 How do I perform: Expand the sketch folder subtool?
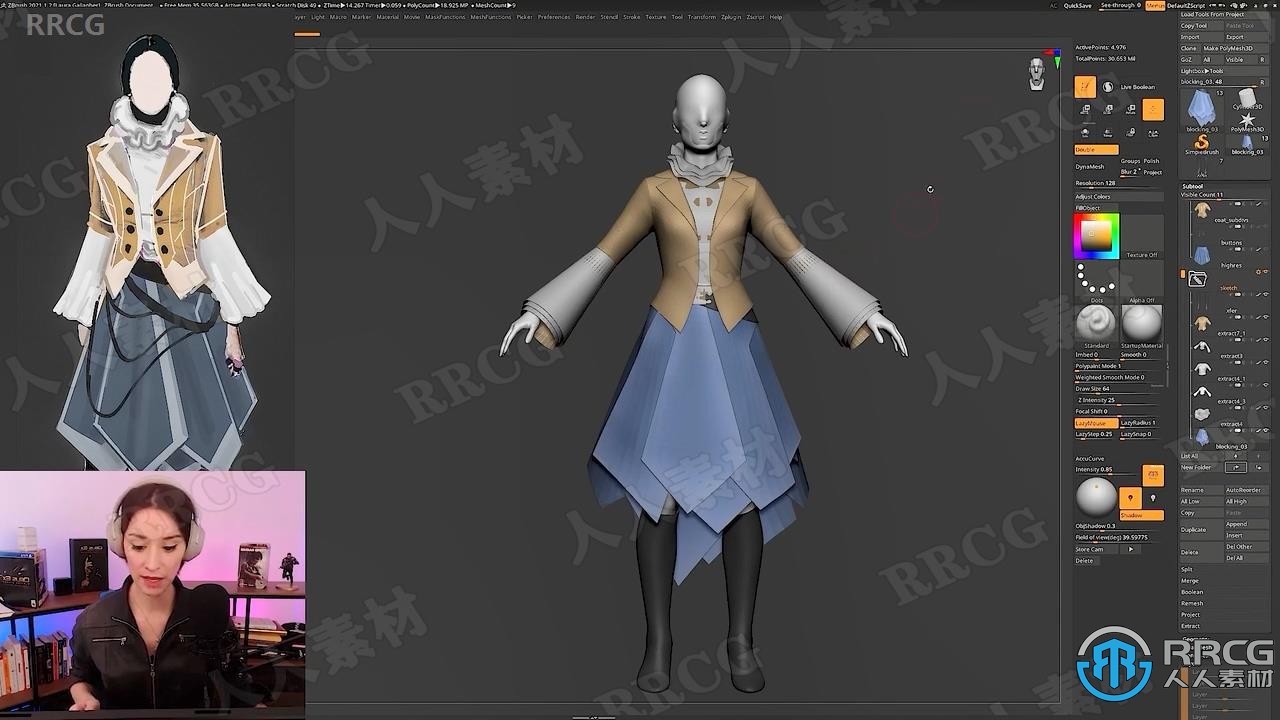pyautogui.click(x=1228, y=287)
